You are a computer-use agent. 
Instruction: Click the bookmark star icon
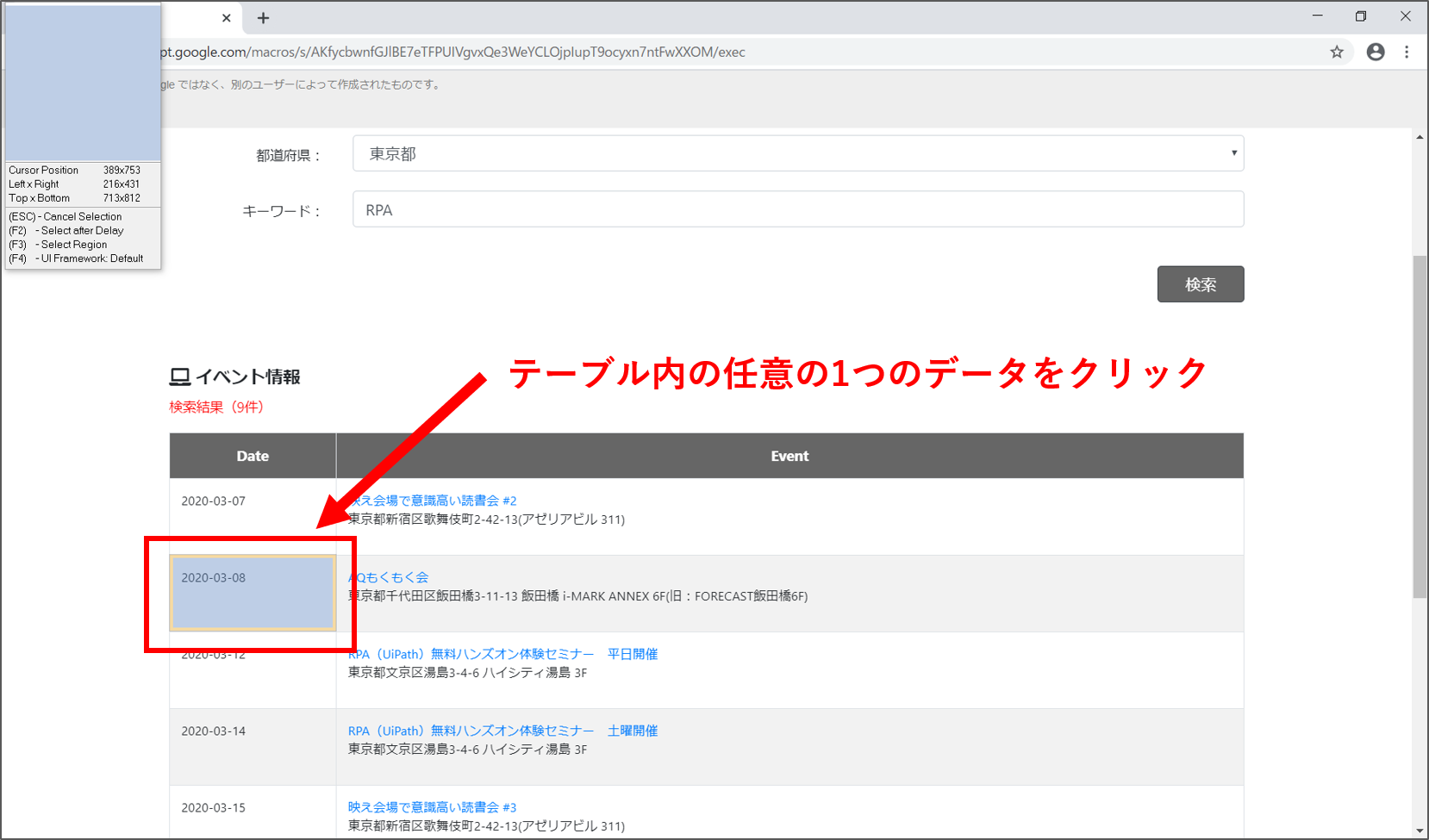tap(1337, 53)
